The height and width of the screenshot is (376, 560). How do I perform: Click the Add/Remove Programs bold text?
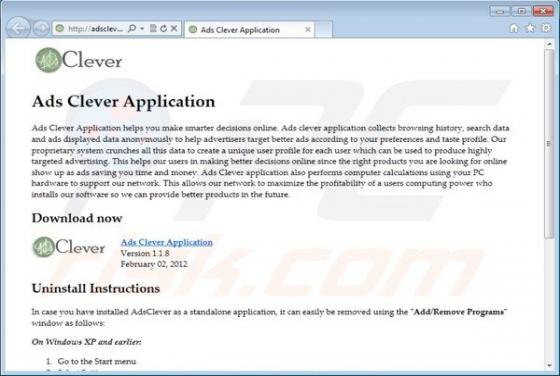coord(459,312)
